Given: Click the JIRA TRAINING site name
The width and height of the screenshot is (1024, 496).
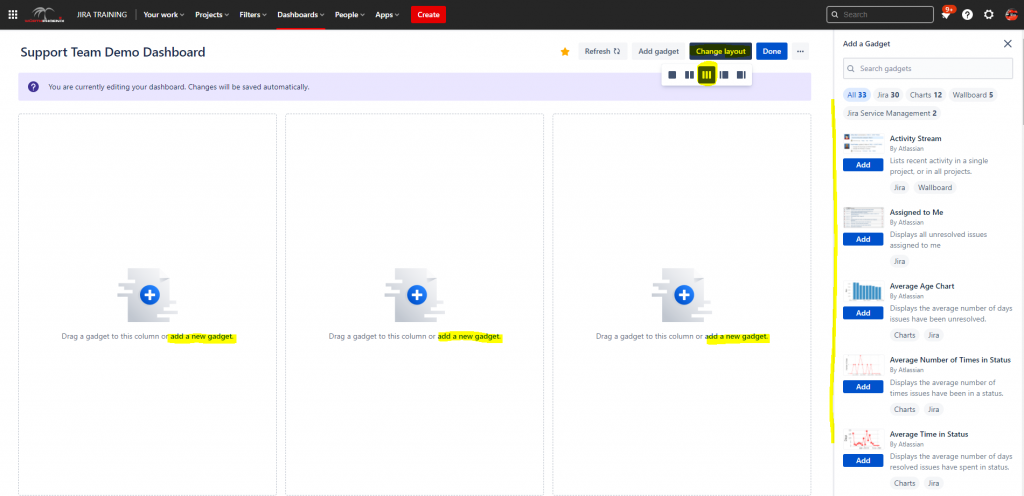Looking at the screenshot, I should pos(102,14).
